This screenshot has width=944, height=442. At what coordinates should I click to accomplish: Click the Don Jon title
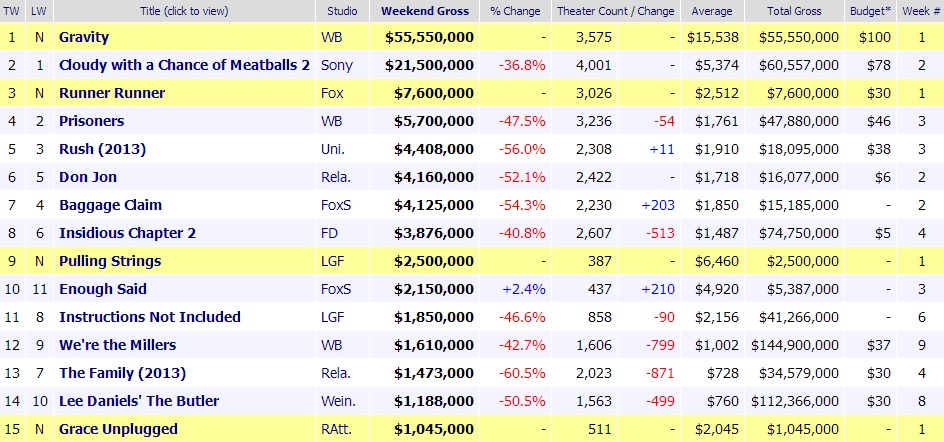88,177
